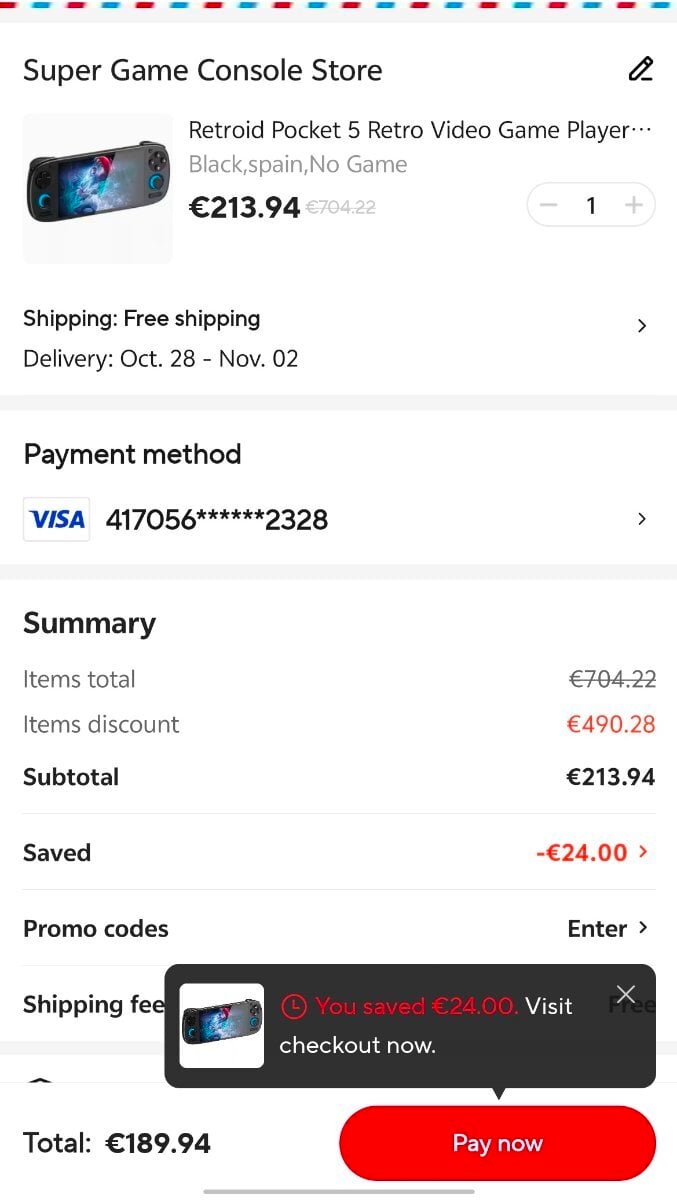
Task: Open the Retroid Pocket 5 product thumbnail
Action: (x=98, y=188)
